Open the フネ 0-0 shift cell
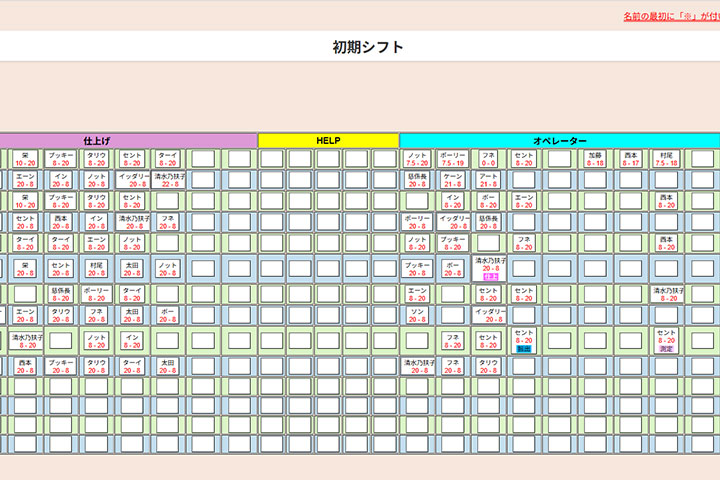Viewport: 720px width, 480px height. (x=488, y=158)
